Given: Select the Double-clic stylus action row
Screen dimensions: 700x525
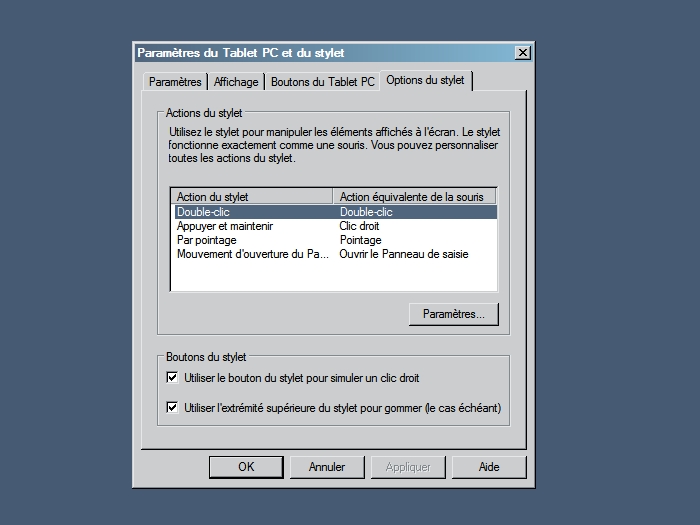Looking at the screenshot, I should [336, 212].
